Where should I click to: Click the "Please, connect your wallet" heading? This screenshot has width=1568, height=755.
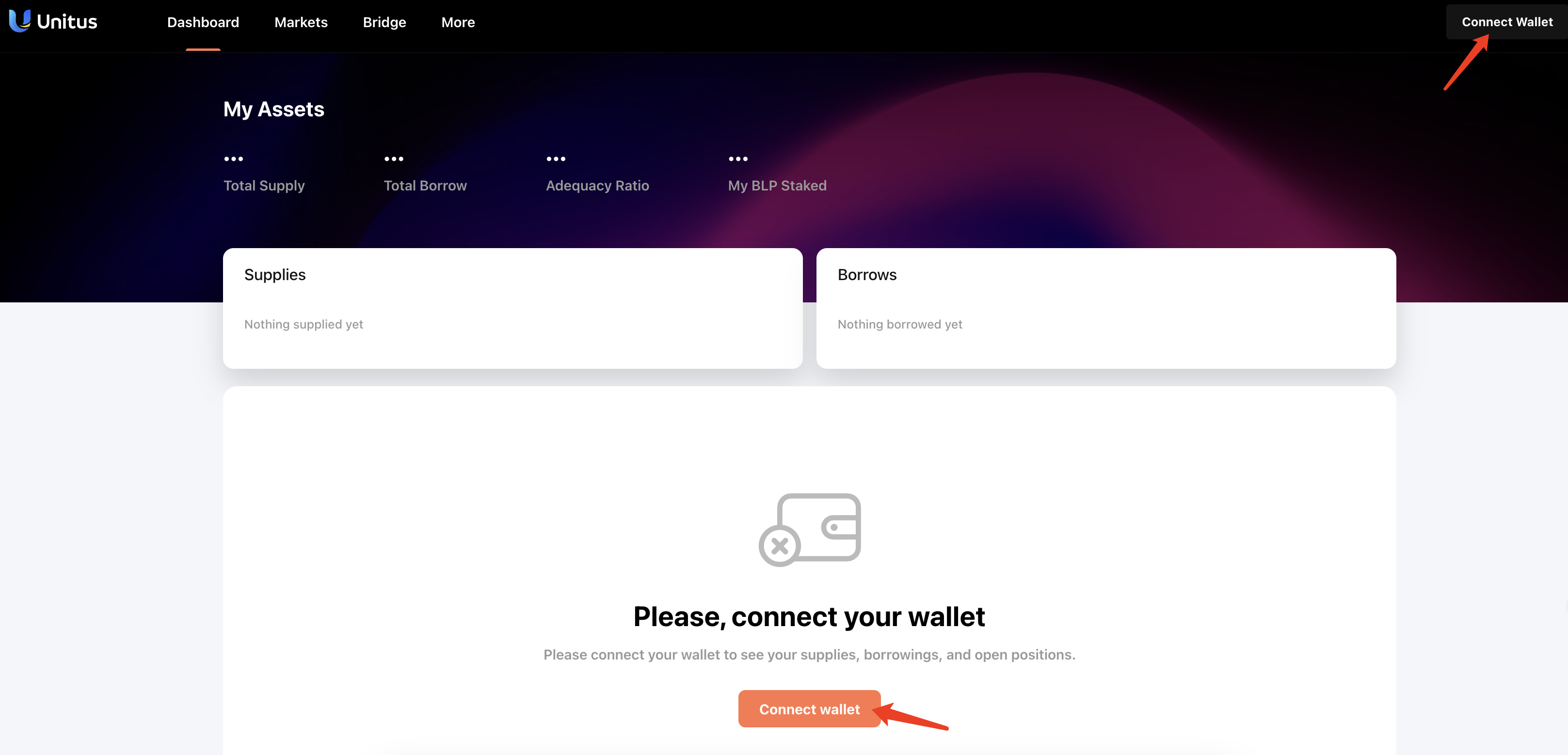[808, 617]
